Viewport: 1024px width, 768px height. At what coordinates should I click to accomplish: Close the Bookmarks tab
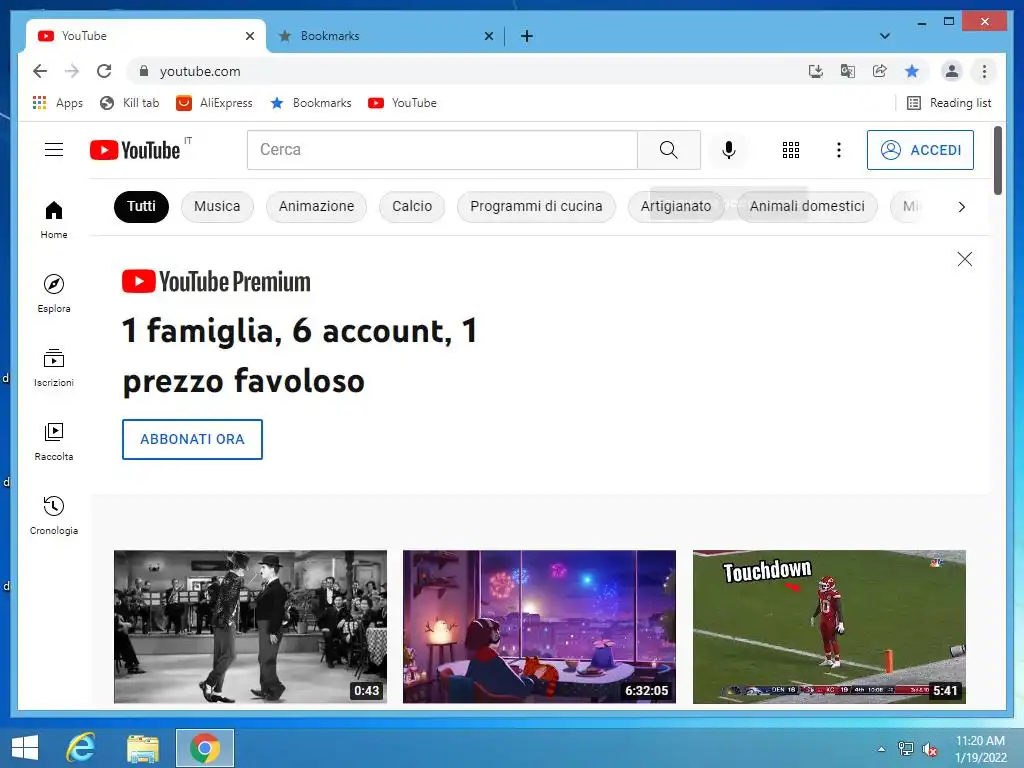click(x=488, y=36)
